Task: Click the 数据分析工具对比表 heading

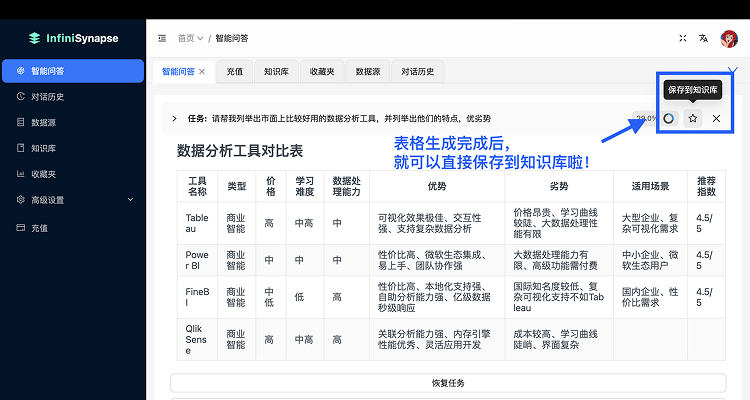Action: [x=240, y=151]
